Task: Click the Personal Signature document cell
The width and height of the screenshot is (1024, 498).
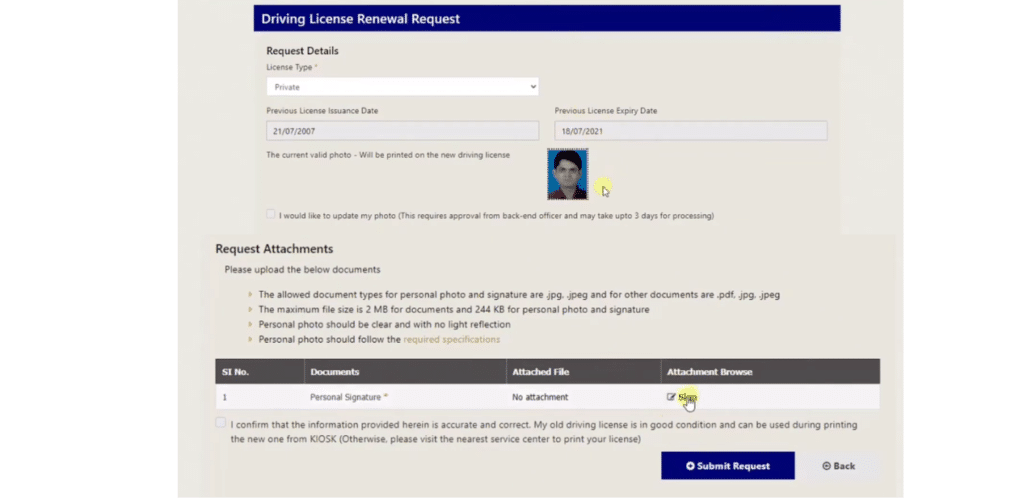Action: 405,397
